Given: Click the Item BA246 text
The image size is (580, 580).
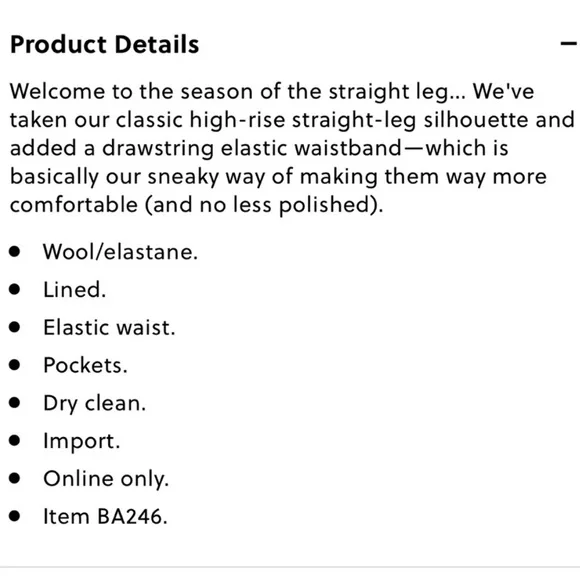Looking at the screenshot, I should point(105,516).
